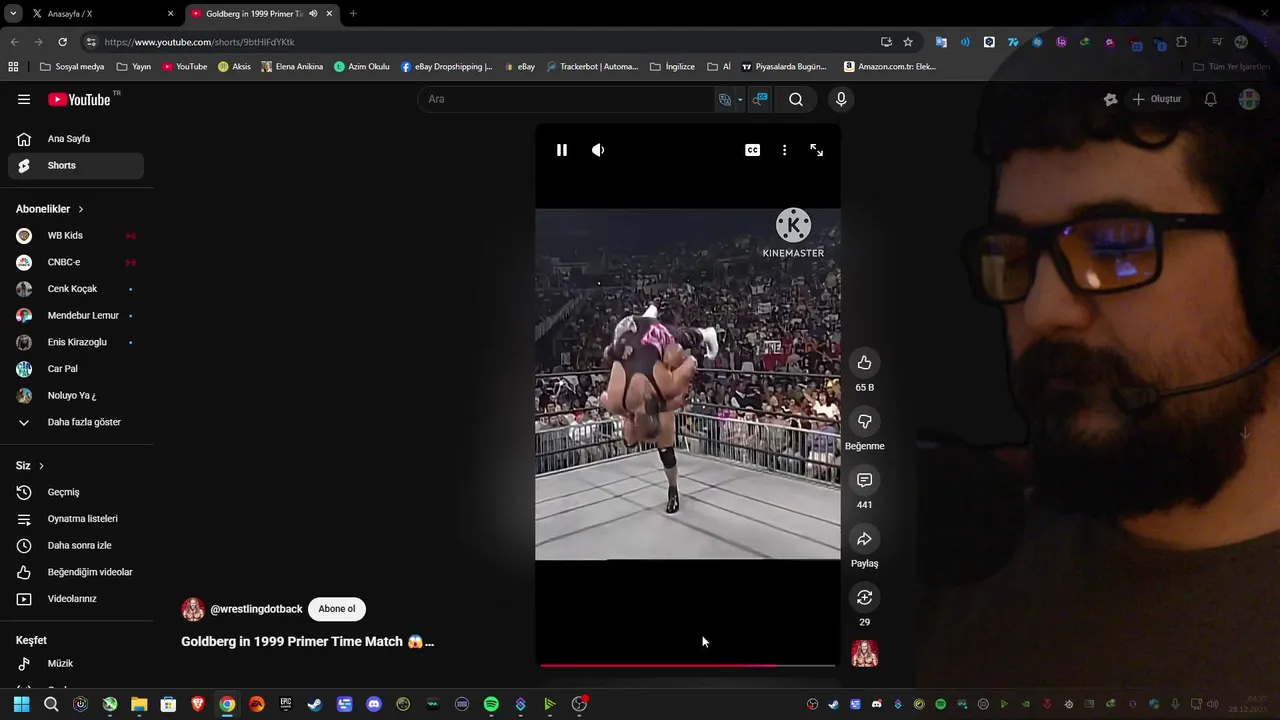The image size is (1280, 720).
Task: Open the Short's three-dot options menu
Action: (784, 150)
